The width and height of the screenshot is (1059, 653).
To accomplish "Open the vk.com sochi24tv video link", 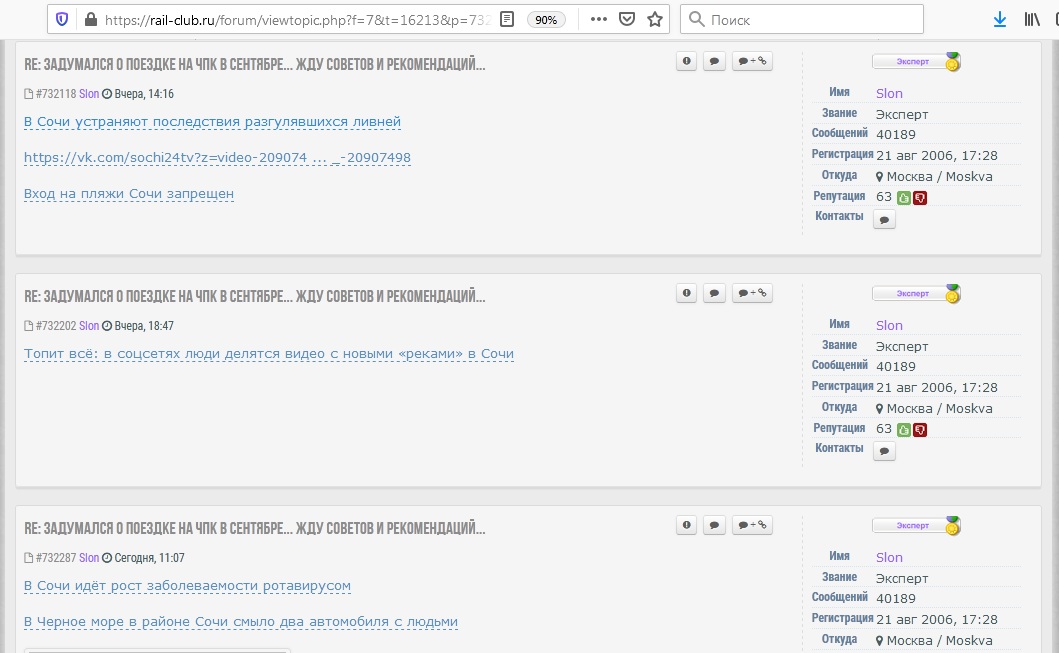I will click(x=217, y=158).
